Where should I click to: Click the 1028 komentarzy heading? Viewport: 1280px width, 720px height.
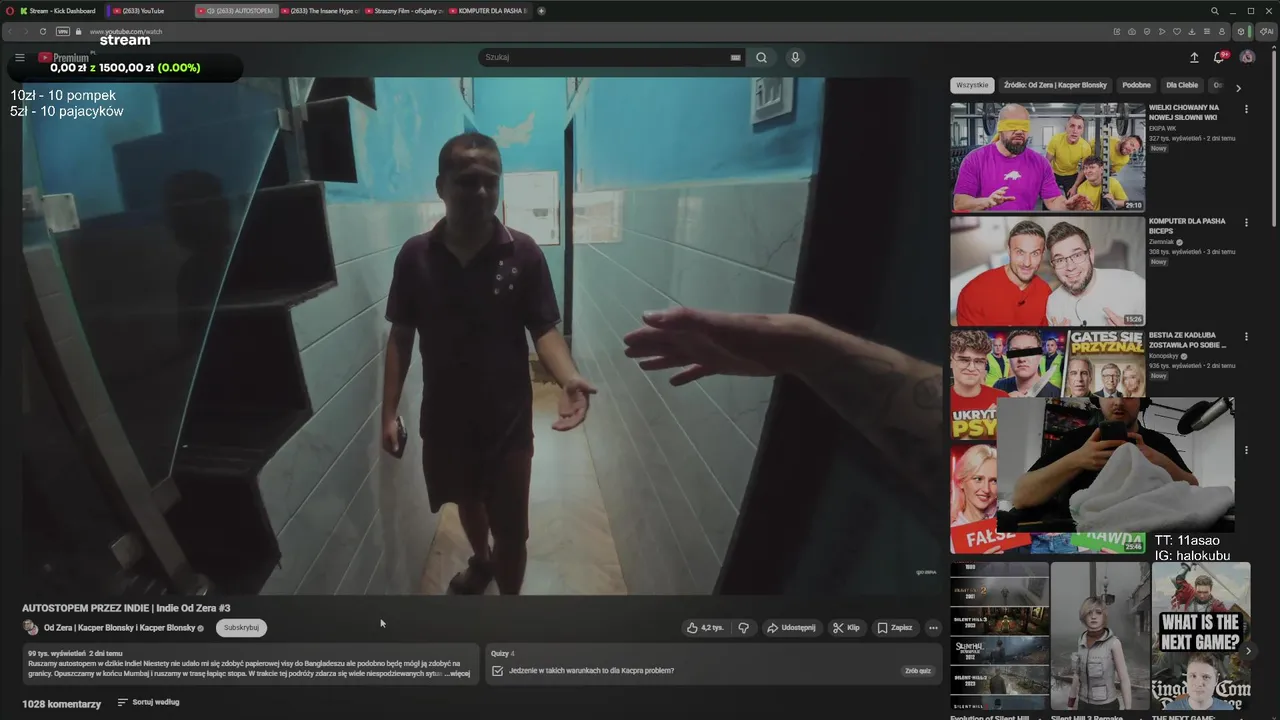pos(62,704)
